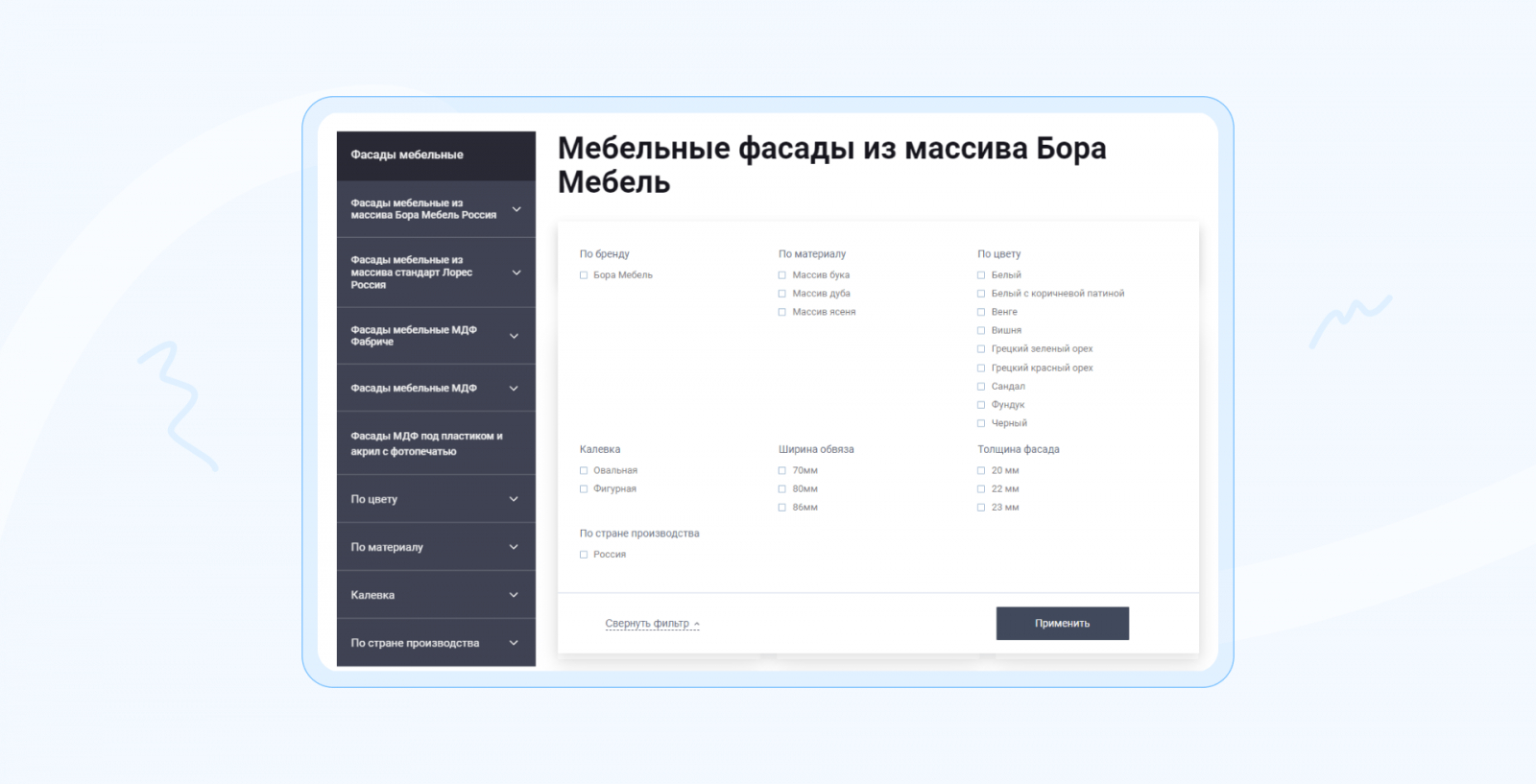The width and height of the screenshot is (1536, 784).
Task: Open Фасады мебельные из массива Бора Мебель
Action: point(423,209)
